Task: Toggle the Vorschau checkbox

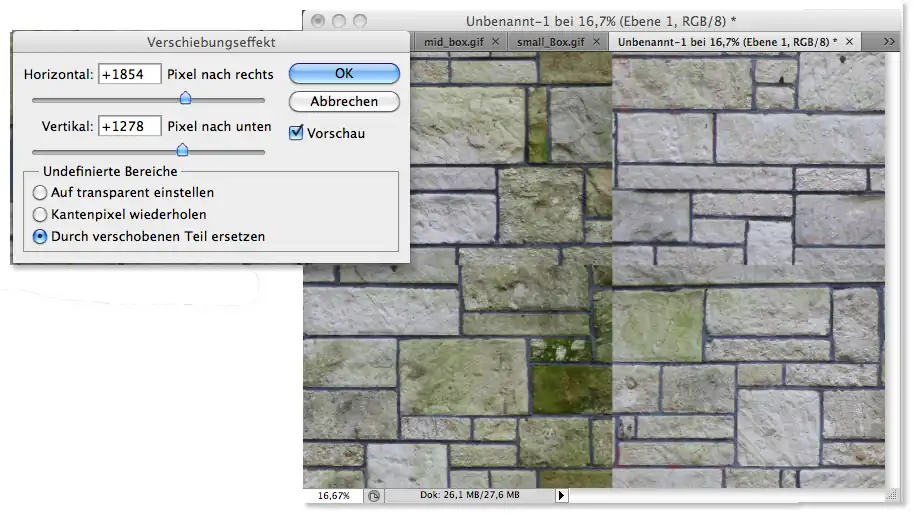Action: 296,132
